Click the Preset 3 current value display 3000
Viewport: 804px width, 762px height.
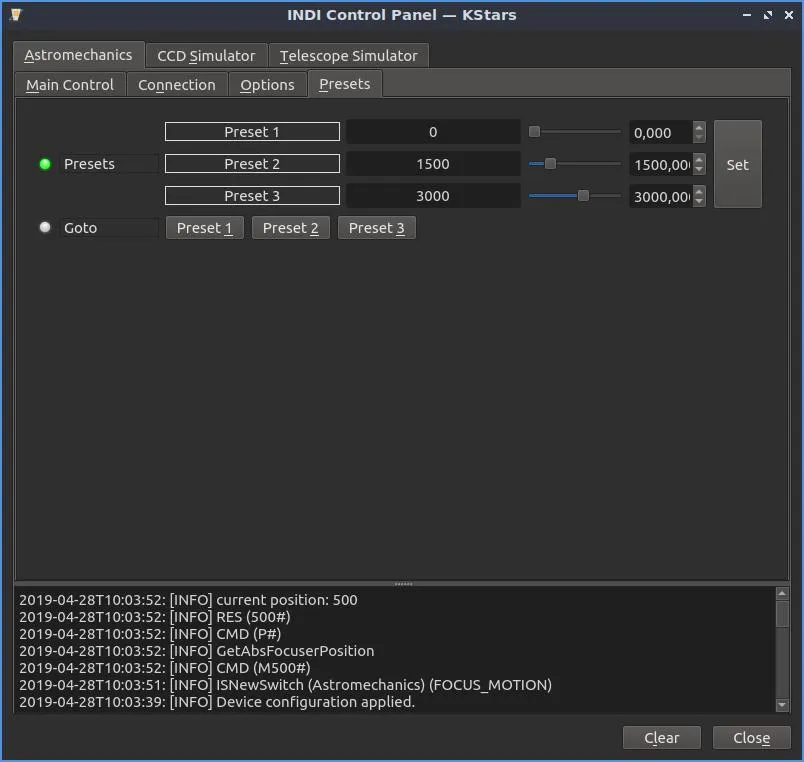(x=433, y=196)
